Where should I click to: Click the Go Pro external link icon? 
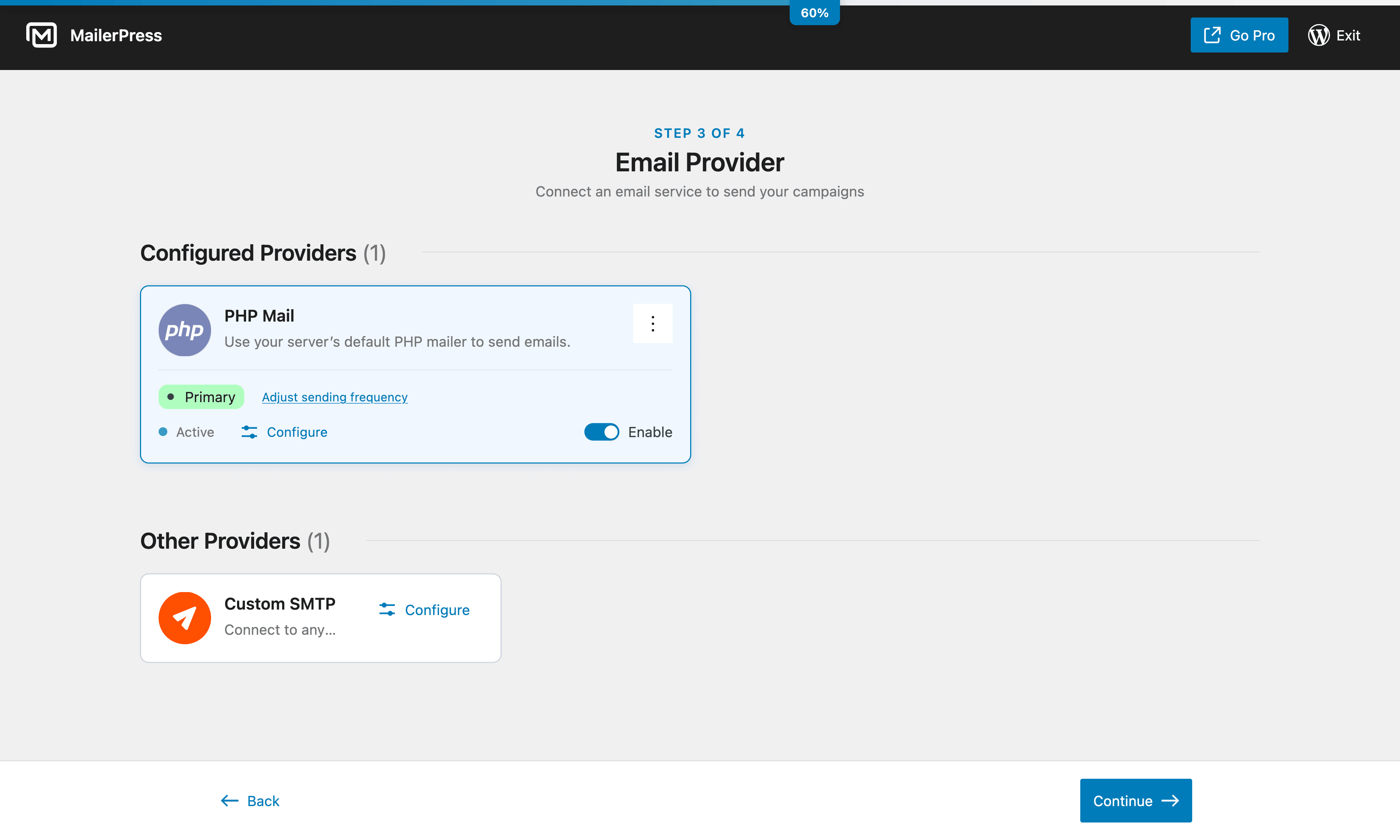pos(1212,35)
